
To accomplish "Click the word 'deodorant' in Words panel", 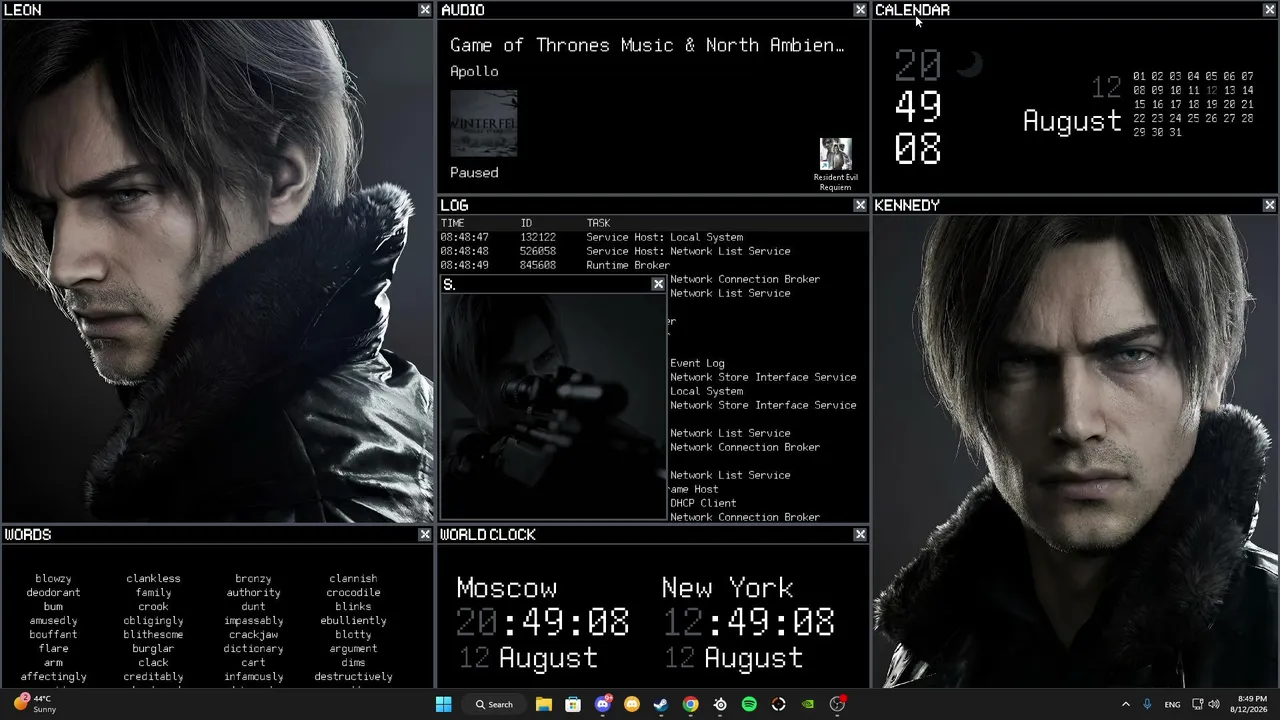I will point(53,592).
